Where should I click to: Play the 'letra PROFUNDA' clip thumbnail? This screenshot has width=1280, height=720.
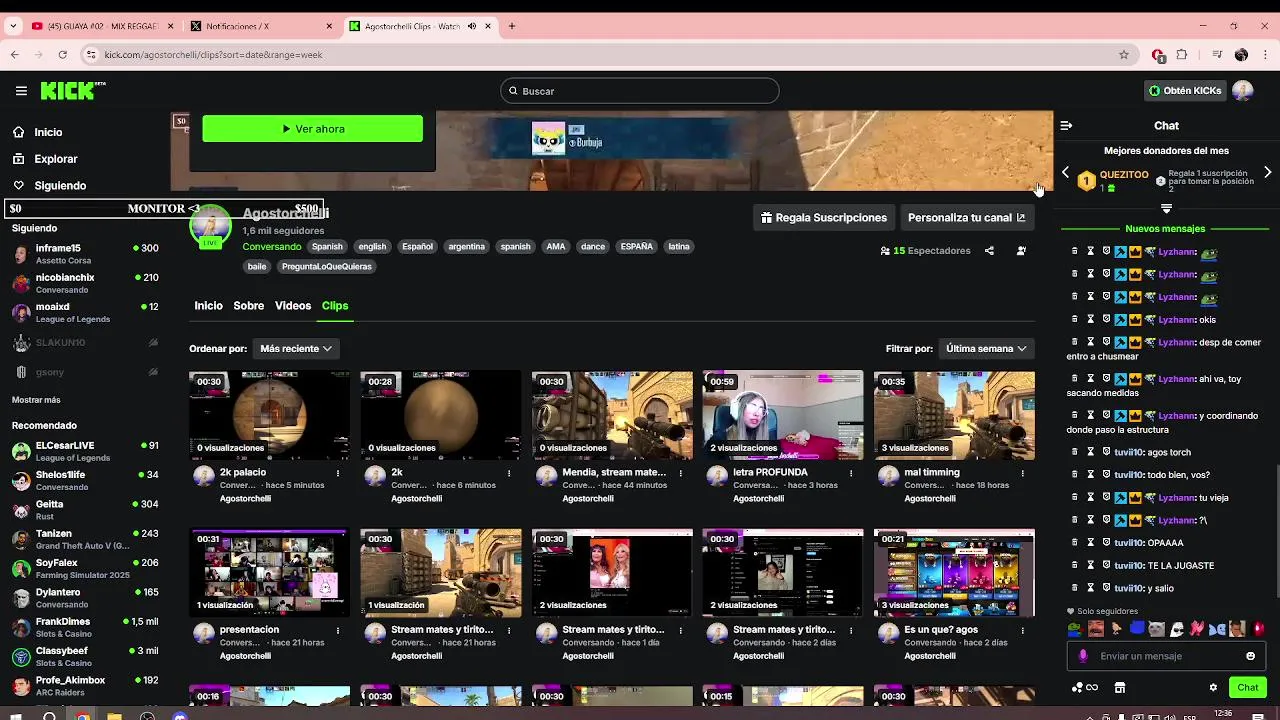pyautogui.click(x=783, y=416)
